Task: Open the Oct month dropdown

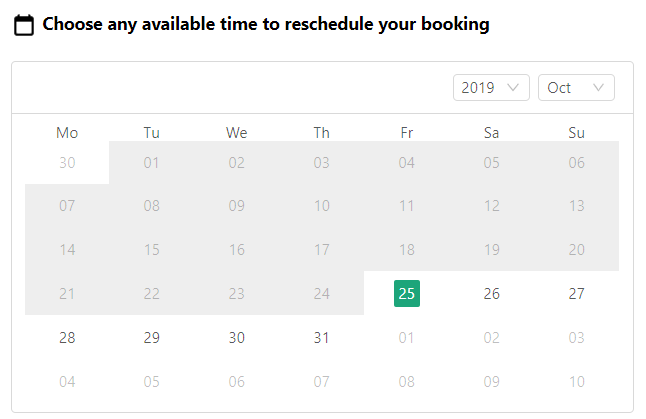Action: [x=575, y=88]
